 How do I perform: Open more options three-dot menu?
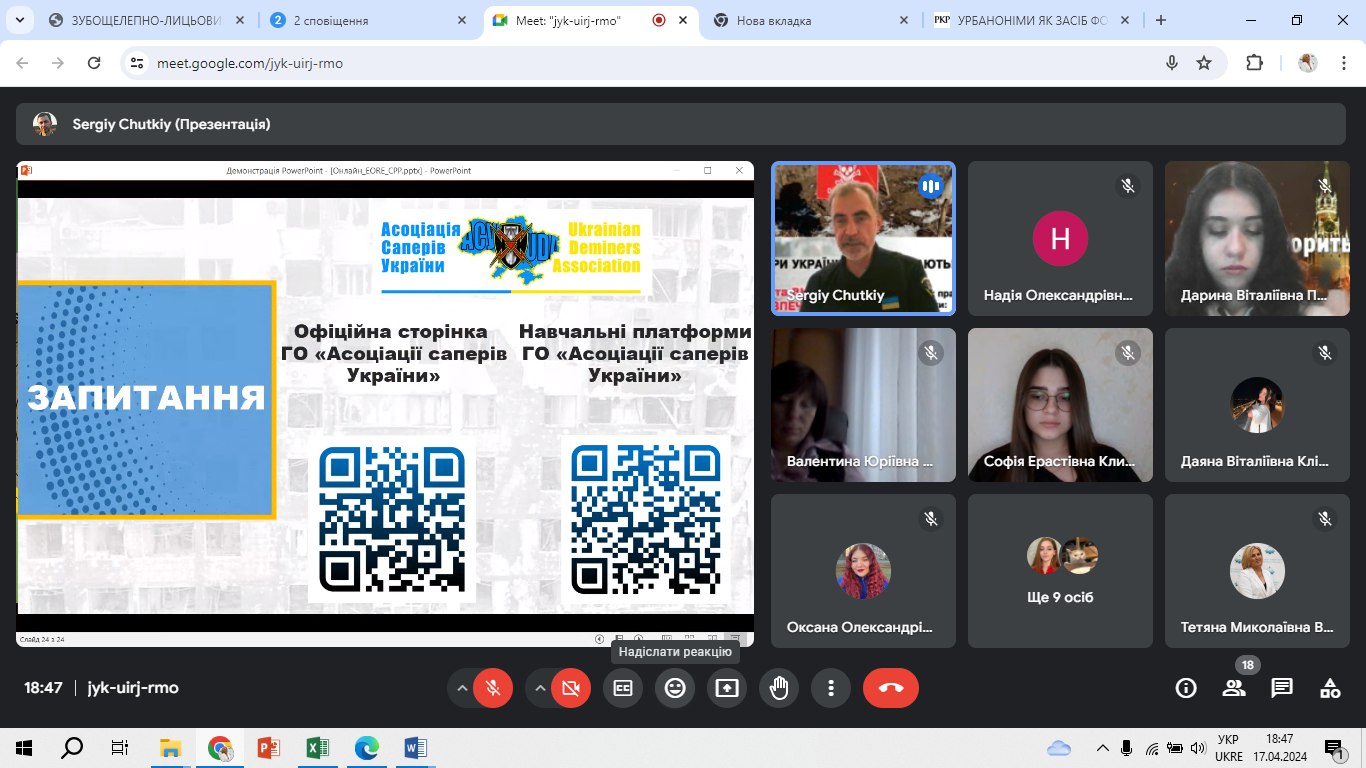coord(830,688)
